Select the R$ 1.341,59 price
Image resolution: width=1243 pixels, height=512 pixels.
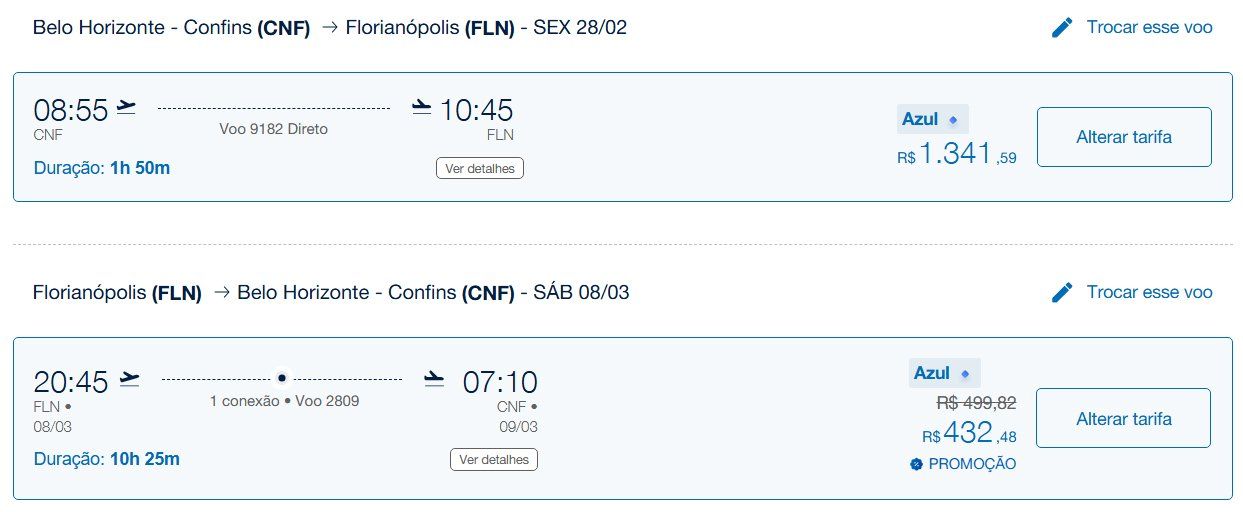957,155
